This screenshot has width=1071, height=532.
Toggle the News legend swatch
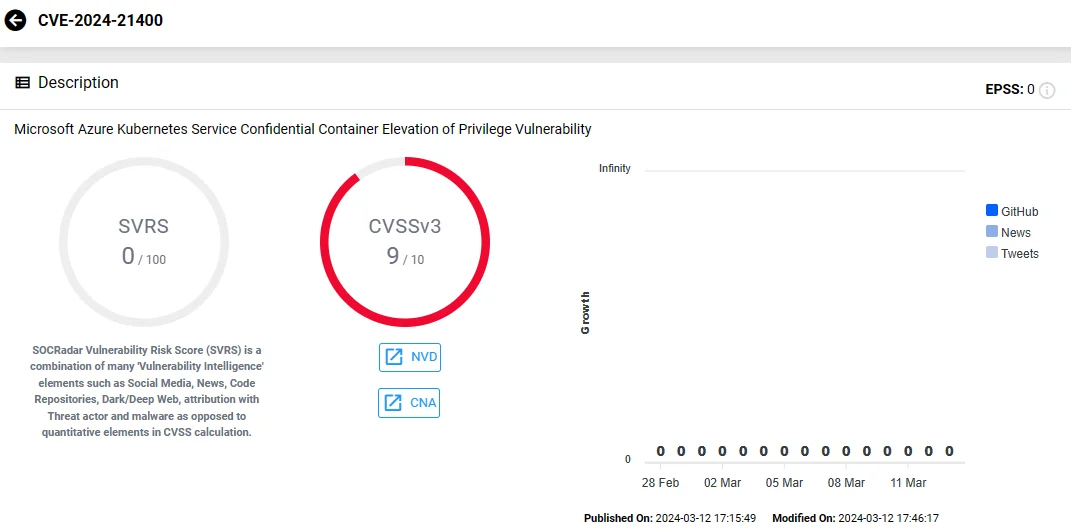click(992, 232)
